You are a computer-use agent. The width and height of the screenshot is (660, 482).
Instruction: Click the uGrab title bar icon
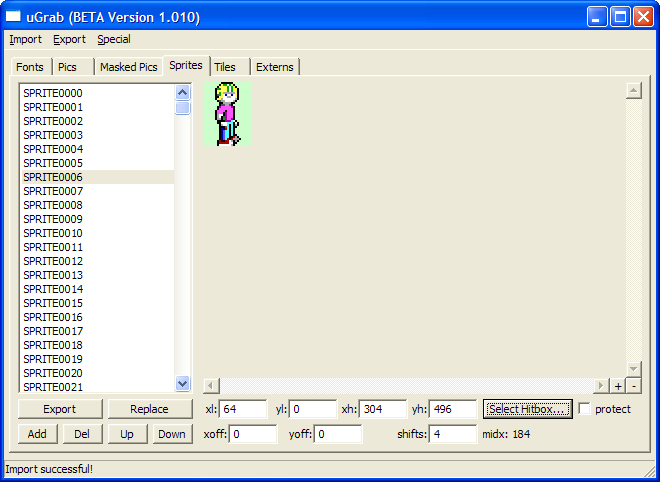coord(13,16)
